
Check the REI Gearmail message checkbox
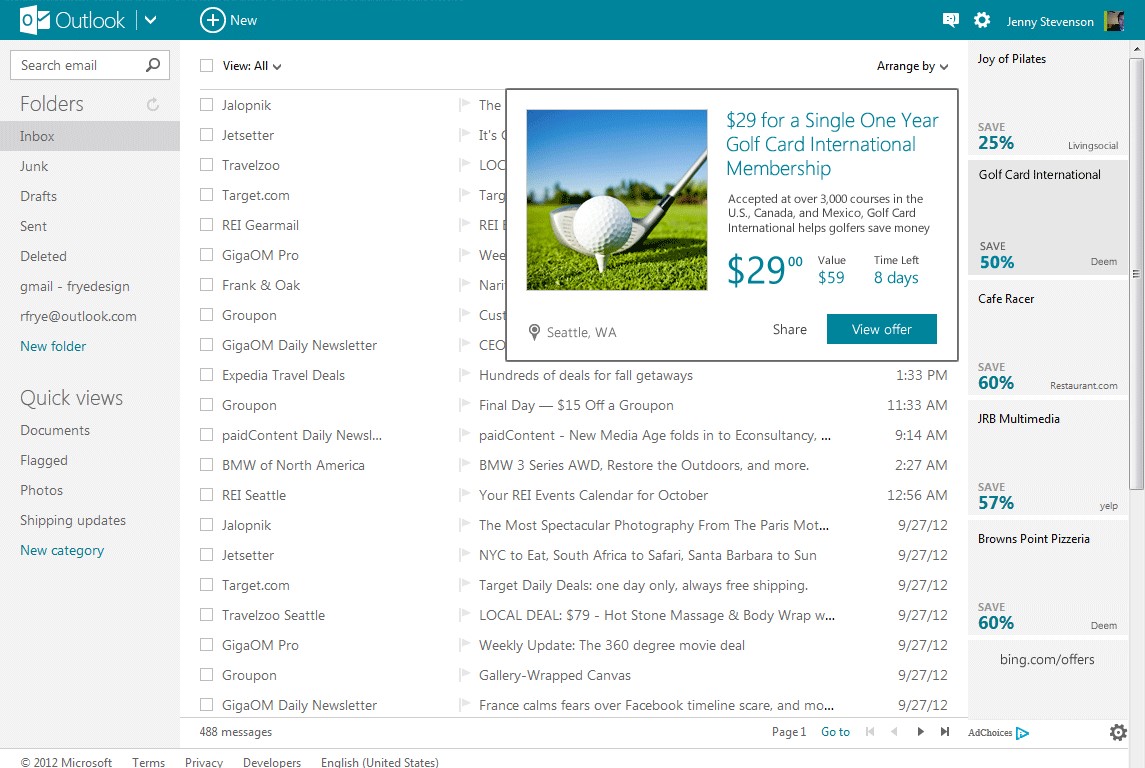pos(207,225)
